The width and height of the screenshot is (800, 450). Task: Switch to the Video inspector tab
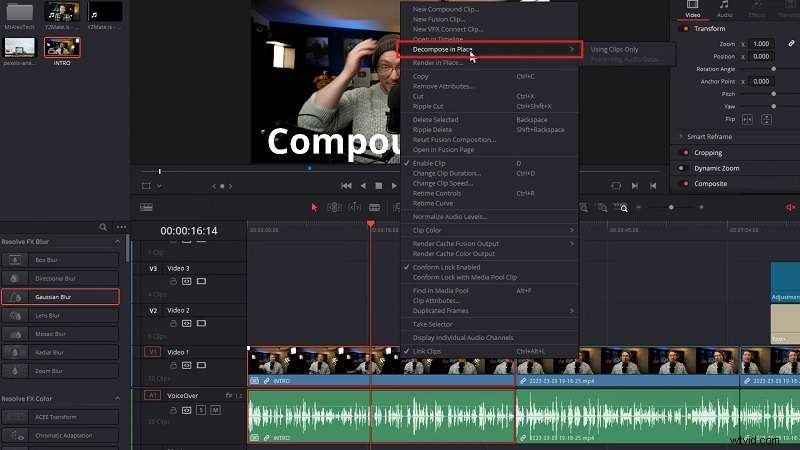pos(692,9)
